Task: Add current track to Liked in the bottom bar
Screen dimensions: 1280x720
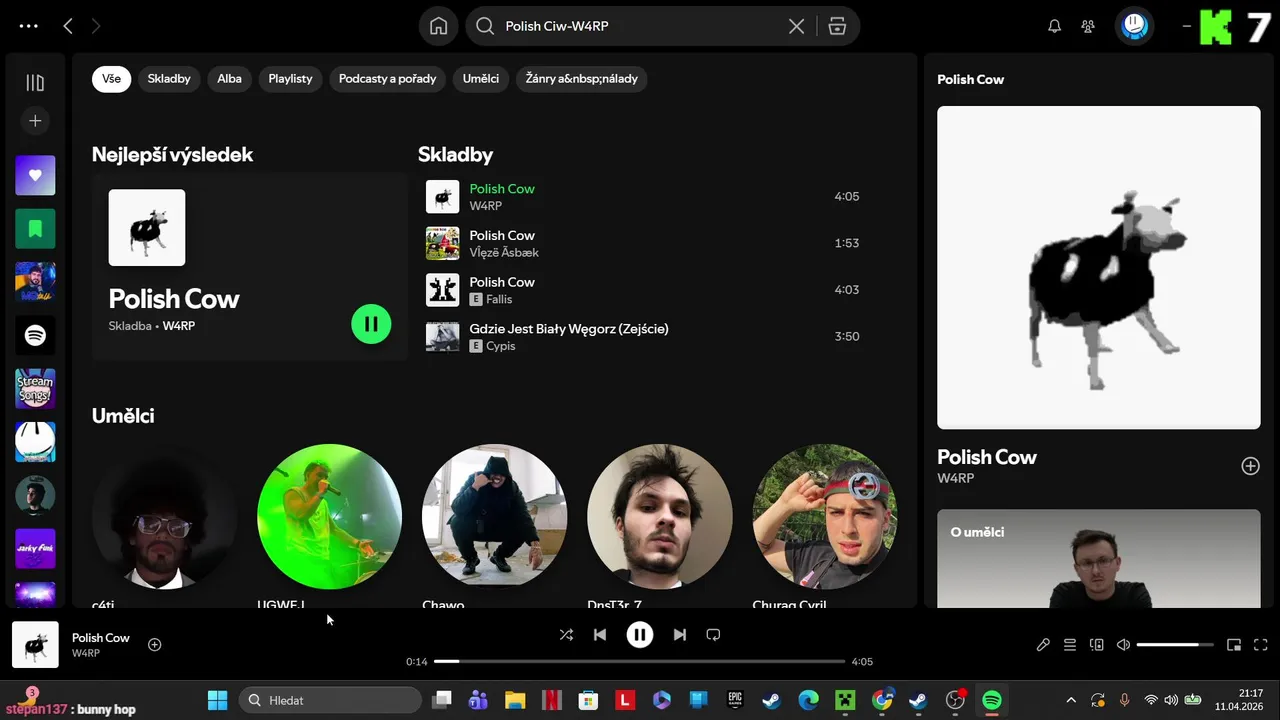Action: tap(155, 645)
